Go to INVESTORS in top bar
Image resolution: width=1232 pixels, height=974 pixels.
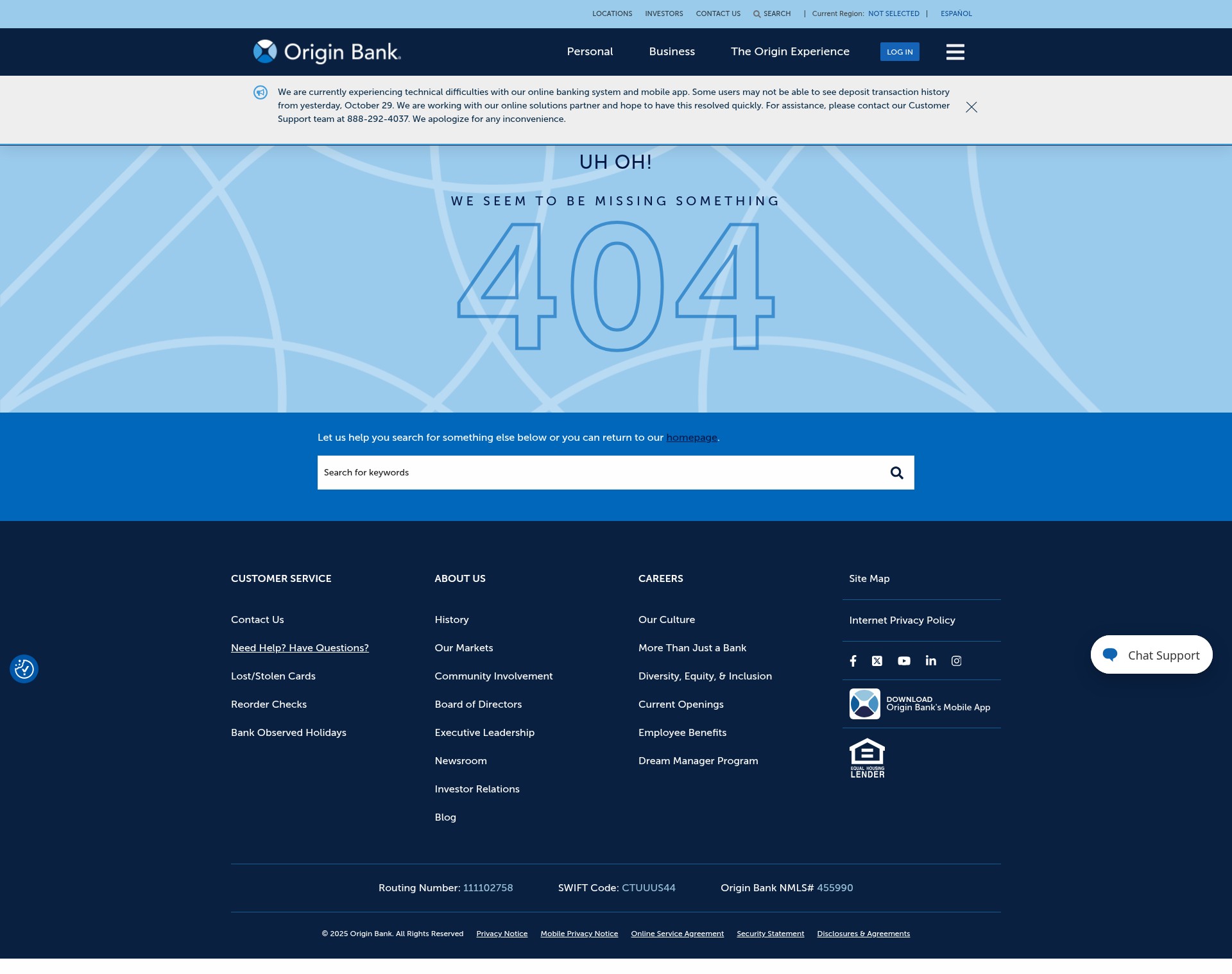(664, 13)
